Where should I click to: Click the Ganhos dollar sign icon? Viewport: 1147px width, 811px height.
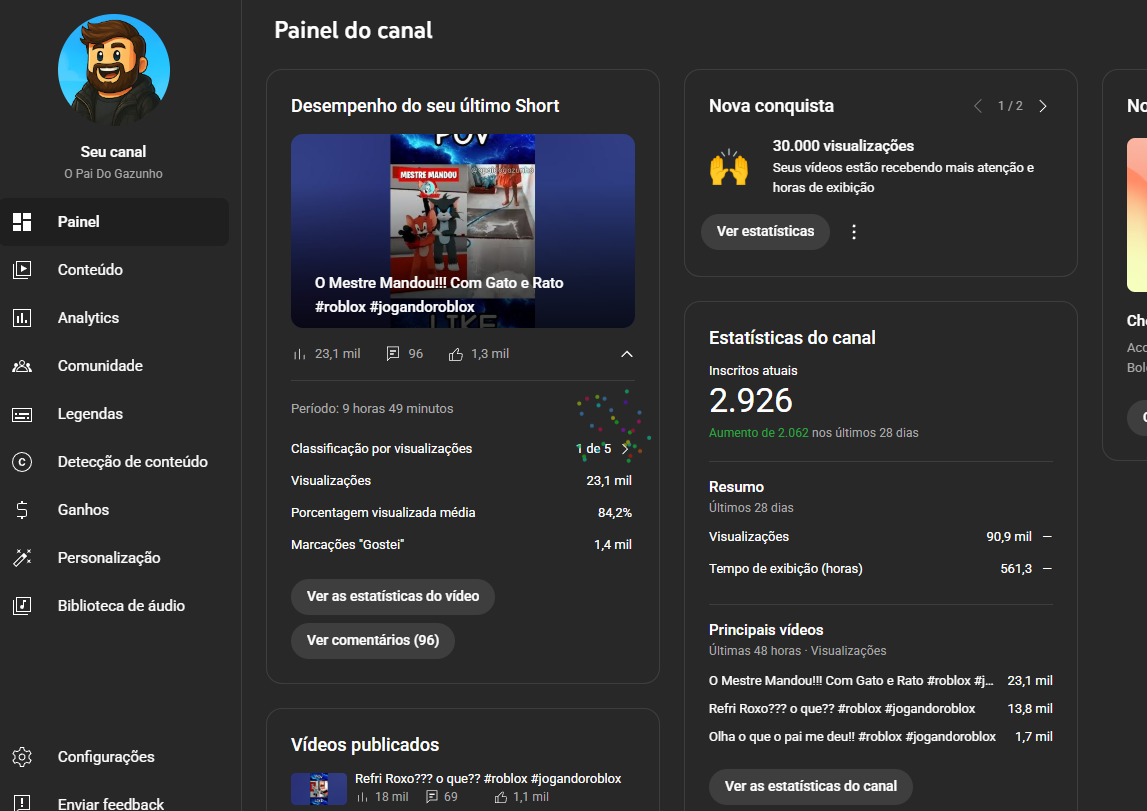click(x=22, y=510)
